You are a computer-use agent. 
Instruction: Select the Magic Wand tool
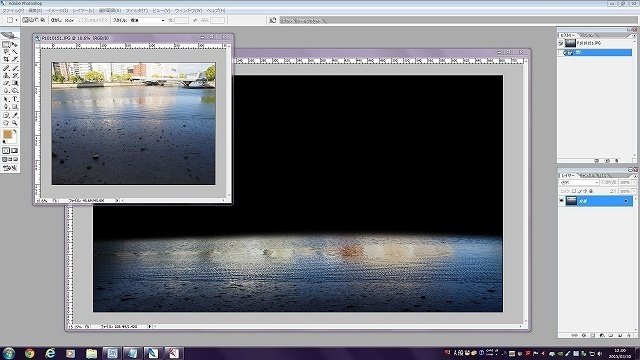[x=14, y=52]
